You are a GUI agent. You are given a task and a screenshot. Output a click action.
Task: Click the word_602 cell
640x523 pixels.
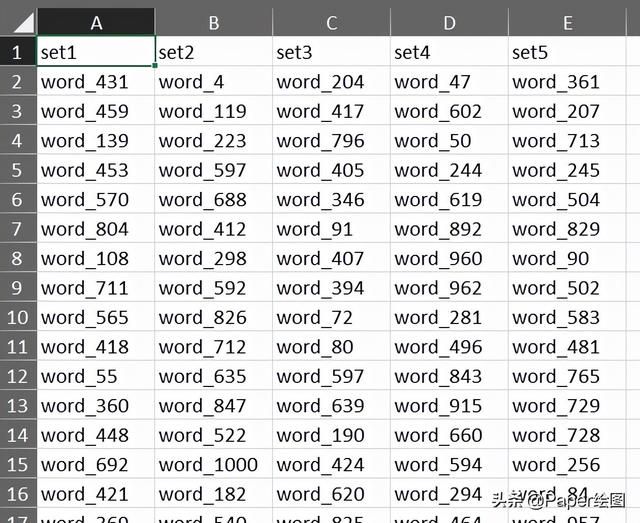pos(449,110)
